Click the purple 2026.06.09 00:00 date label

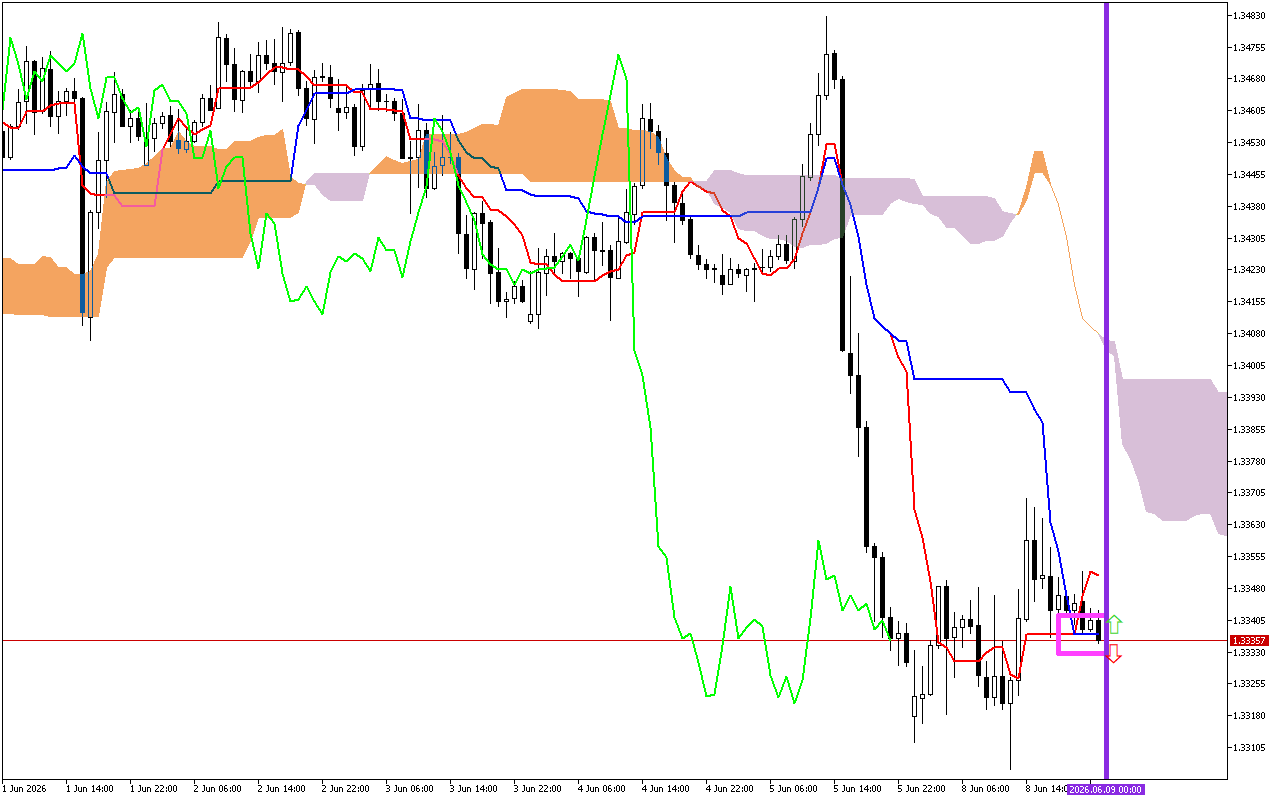(1105, 789)
